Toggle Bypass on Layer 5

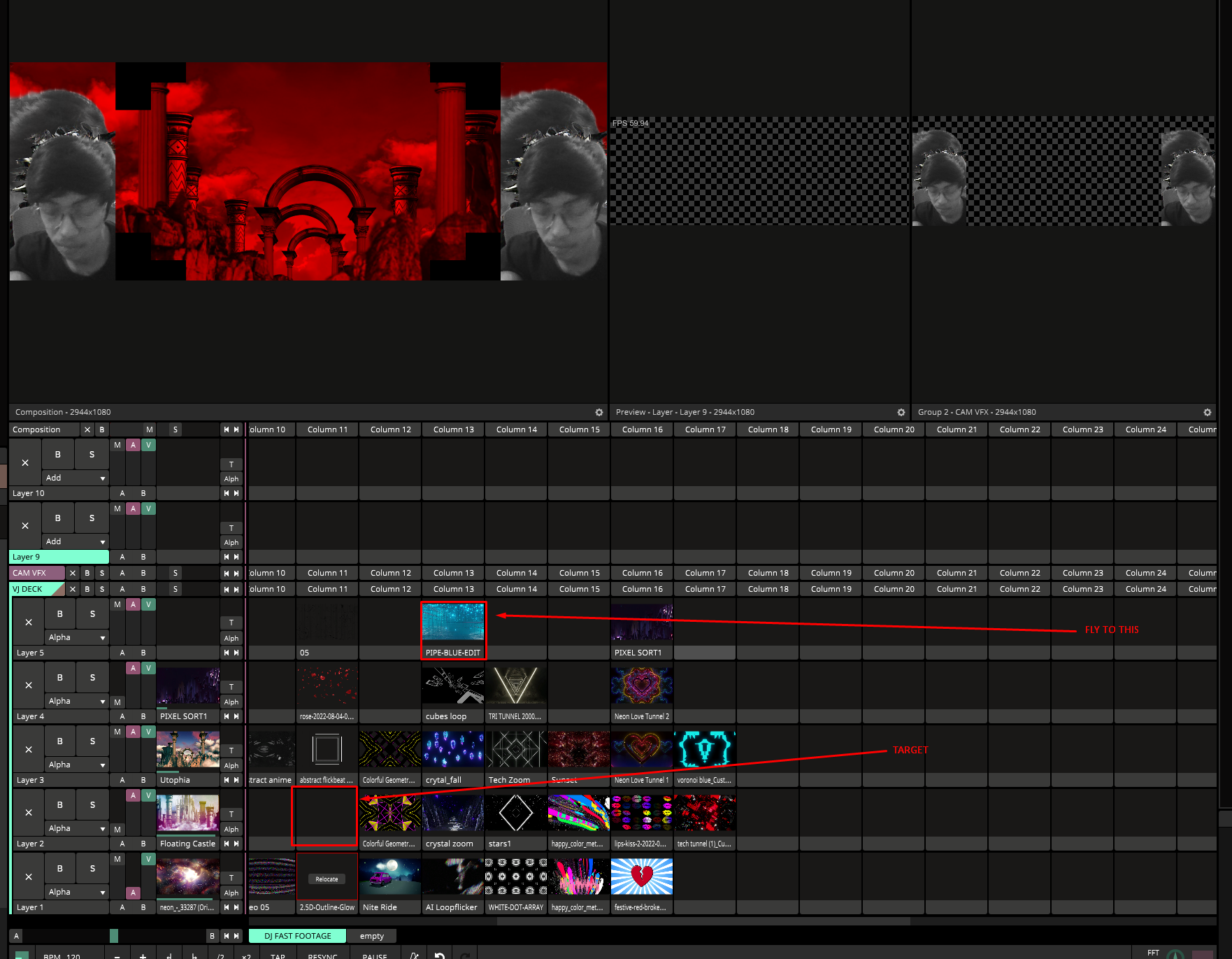point(60,613)
